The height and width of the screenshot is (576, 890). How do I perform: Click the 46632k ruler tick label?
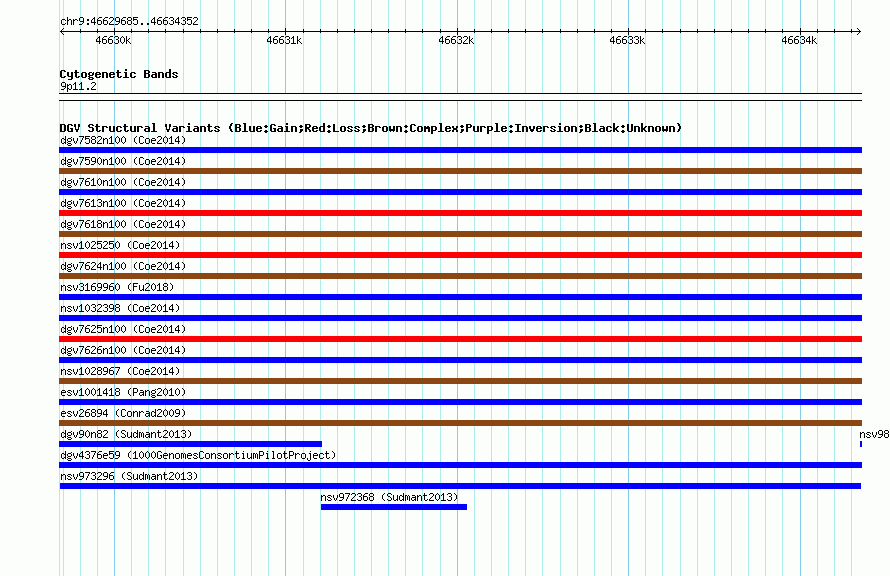click(x=456, y=40)
